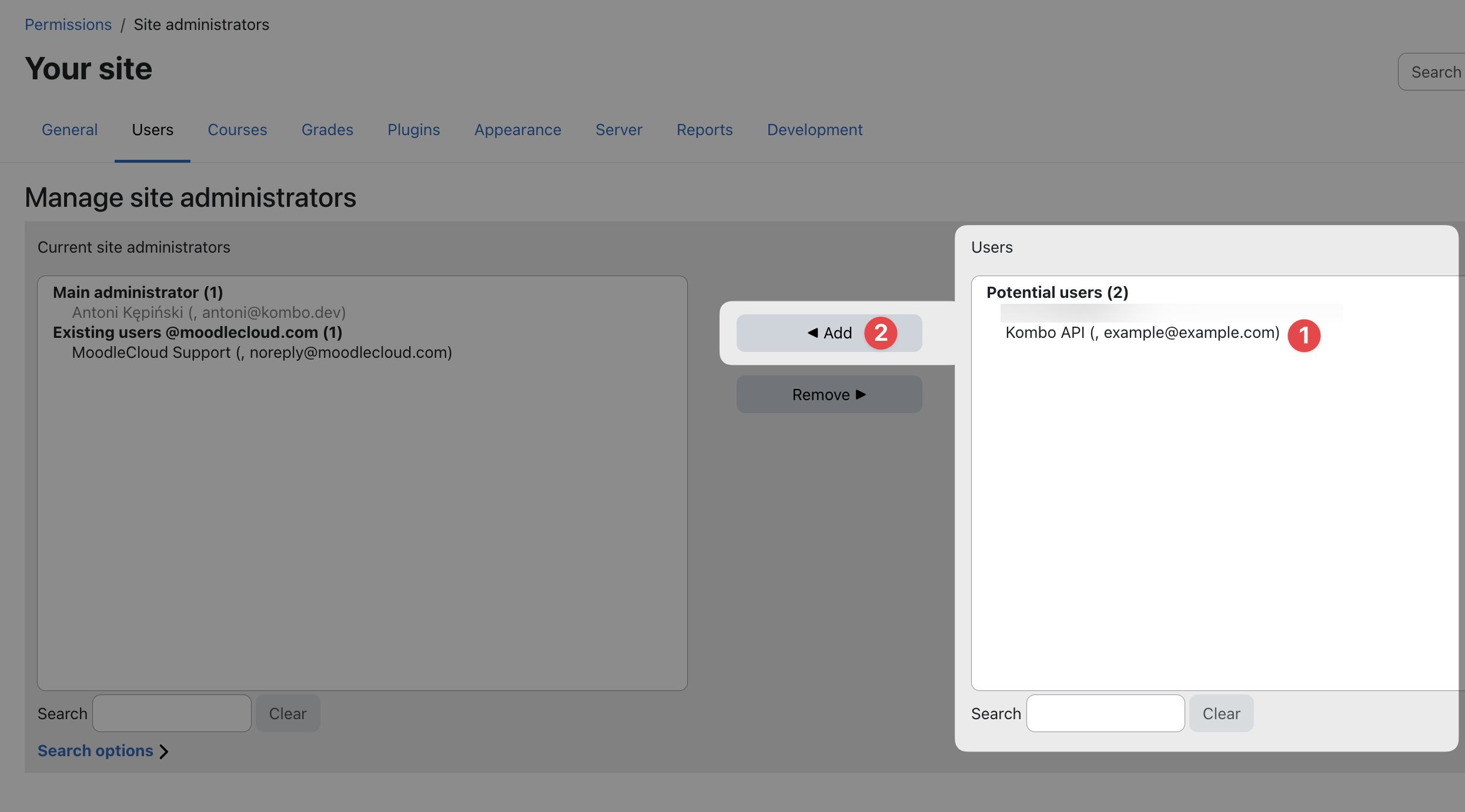The image size is (1465, 812).
Task: Switch to the Courses tab
Action: point(237,130)
